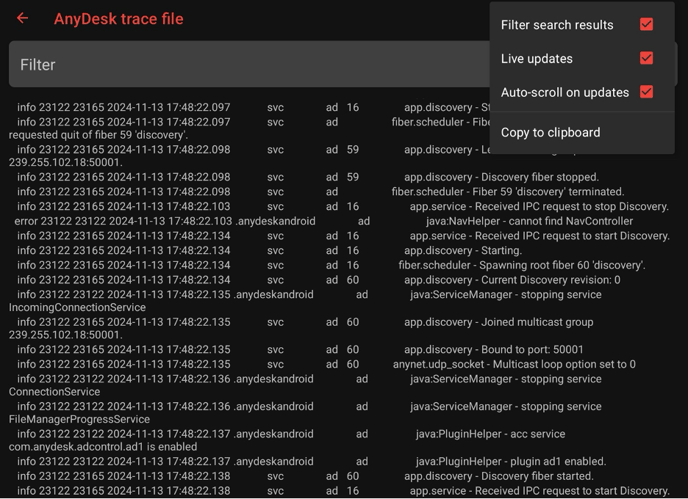Select log line 'app.discovery - Starting.'
The width and height of the screenshot is (688, 499).
coord(269,251)
